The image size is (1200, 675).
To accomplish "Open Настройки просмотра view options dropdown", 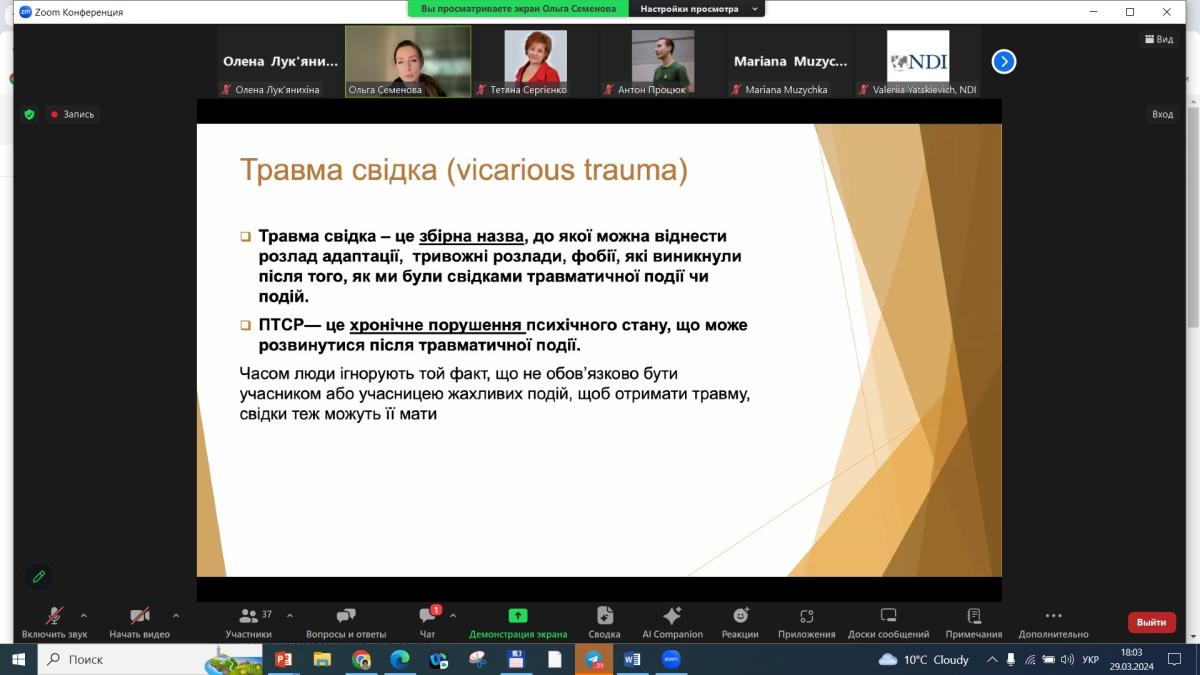I will click(x=696, y=8).
